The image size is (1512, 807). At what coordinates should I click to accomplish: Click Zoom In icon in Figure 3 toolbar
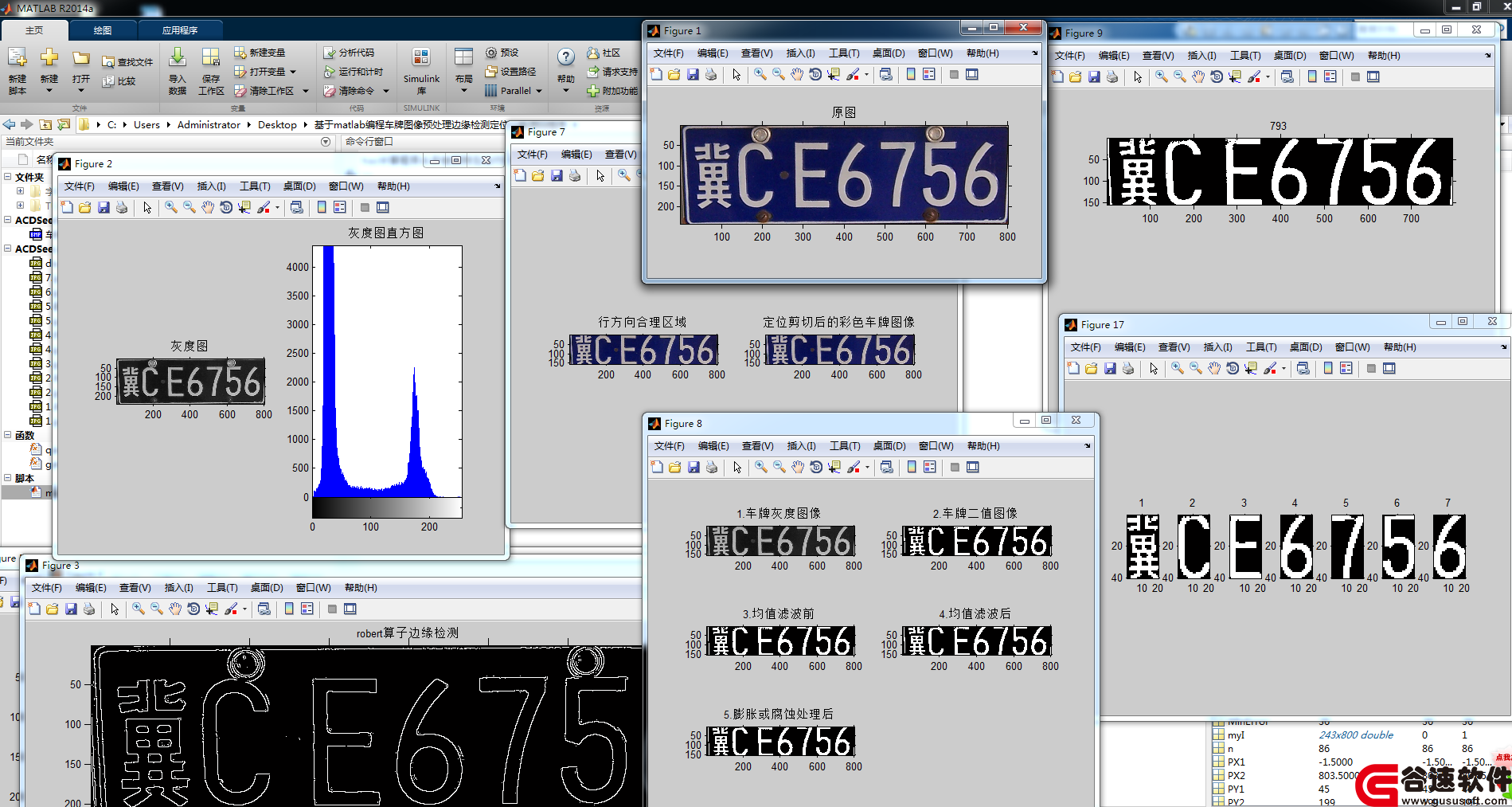[139, 609]
